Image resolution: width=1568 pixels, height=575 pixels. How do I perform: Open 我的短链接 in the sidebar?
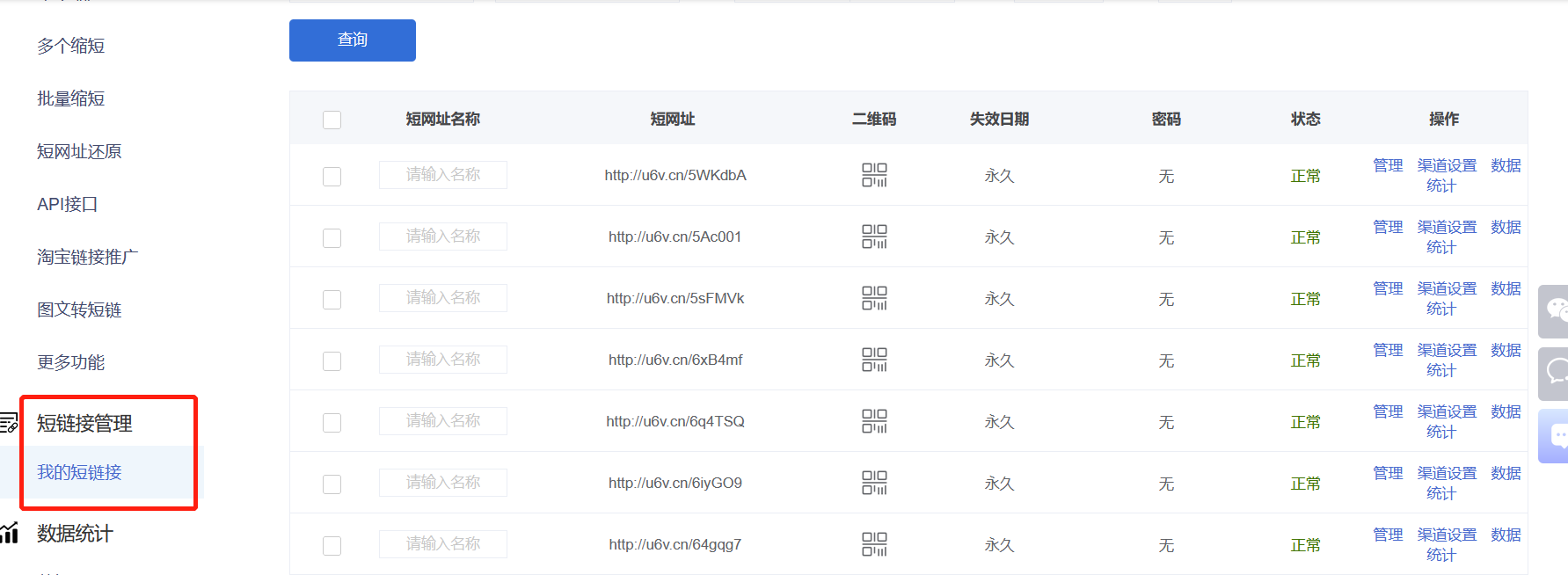[x=79, y=472]
